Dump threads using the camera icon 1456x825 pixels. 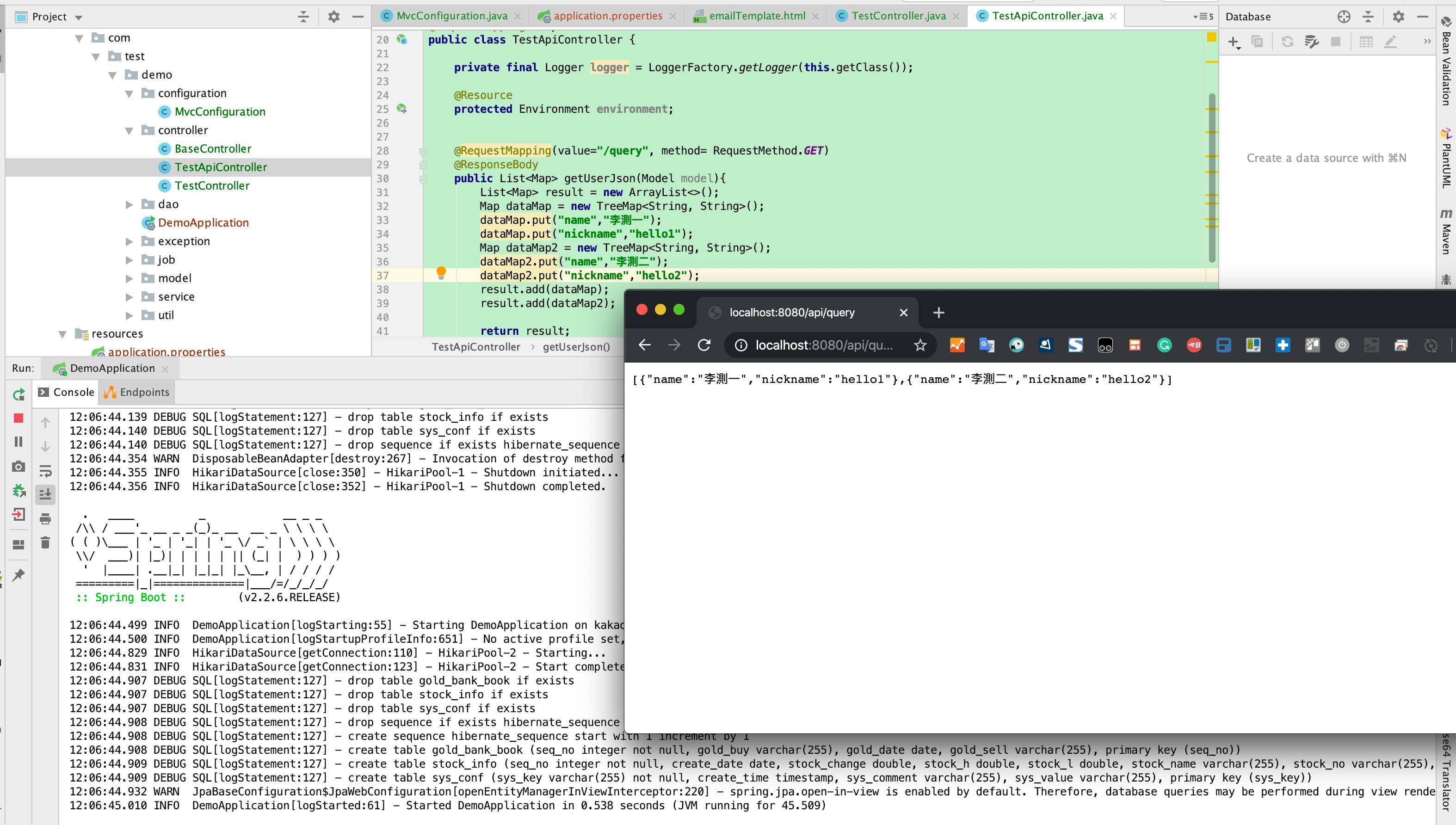[x=19, y=466]
